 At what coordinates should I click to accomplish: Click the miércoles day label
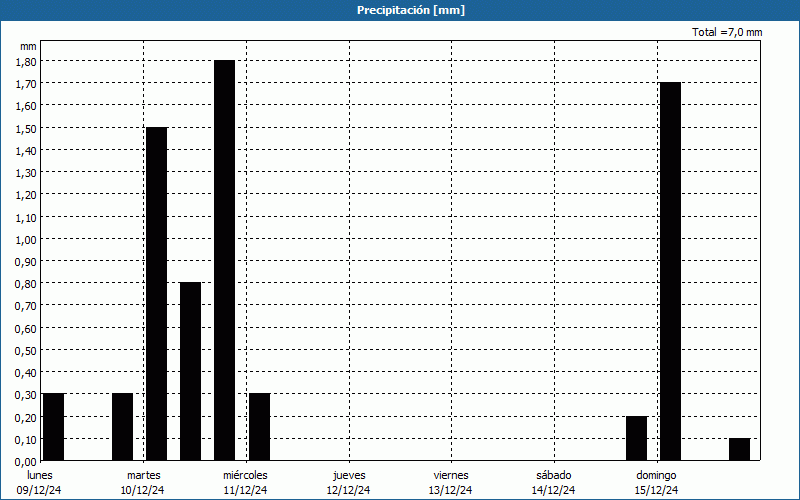(245, 475)
